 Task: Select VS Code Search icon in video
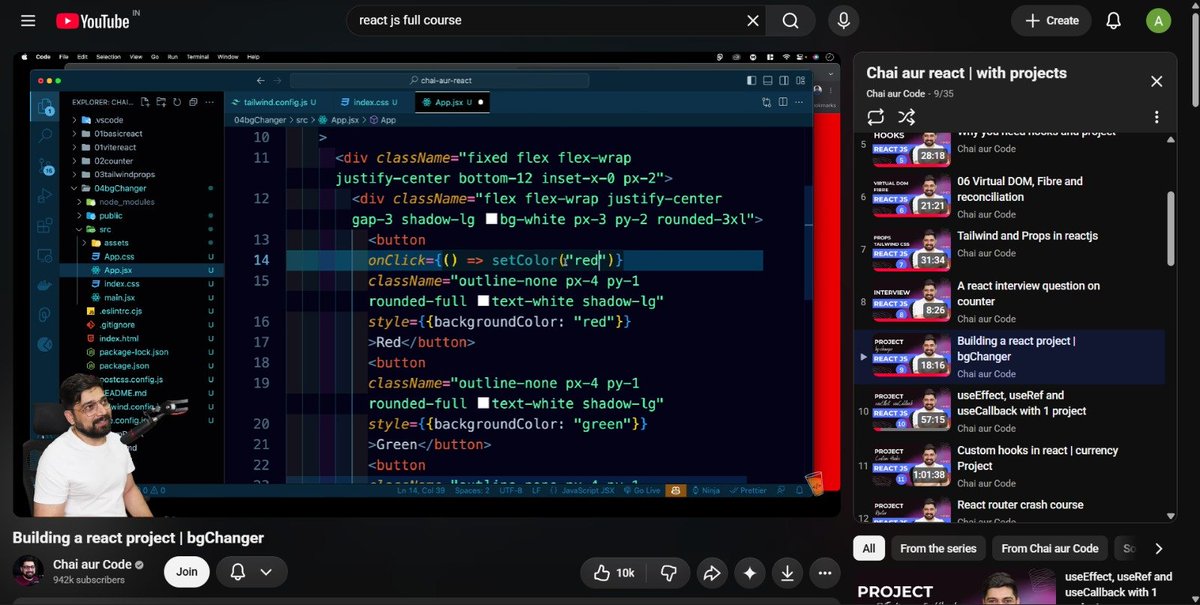(x=45, y=134)
